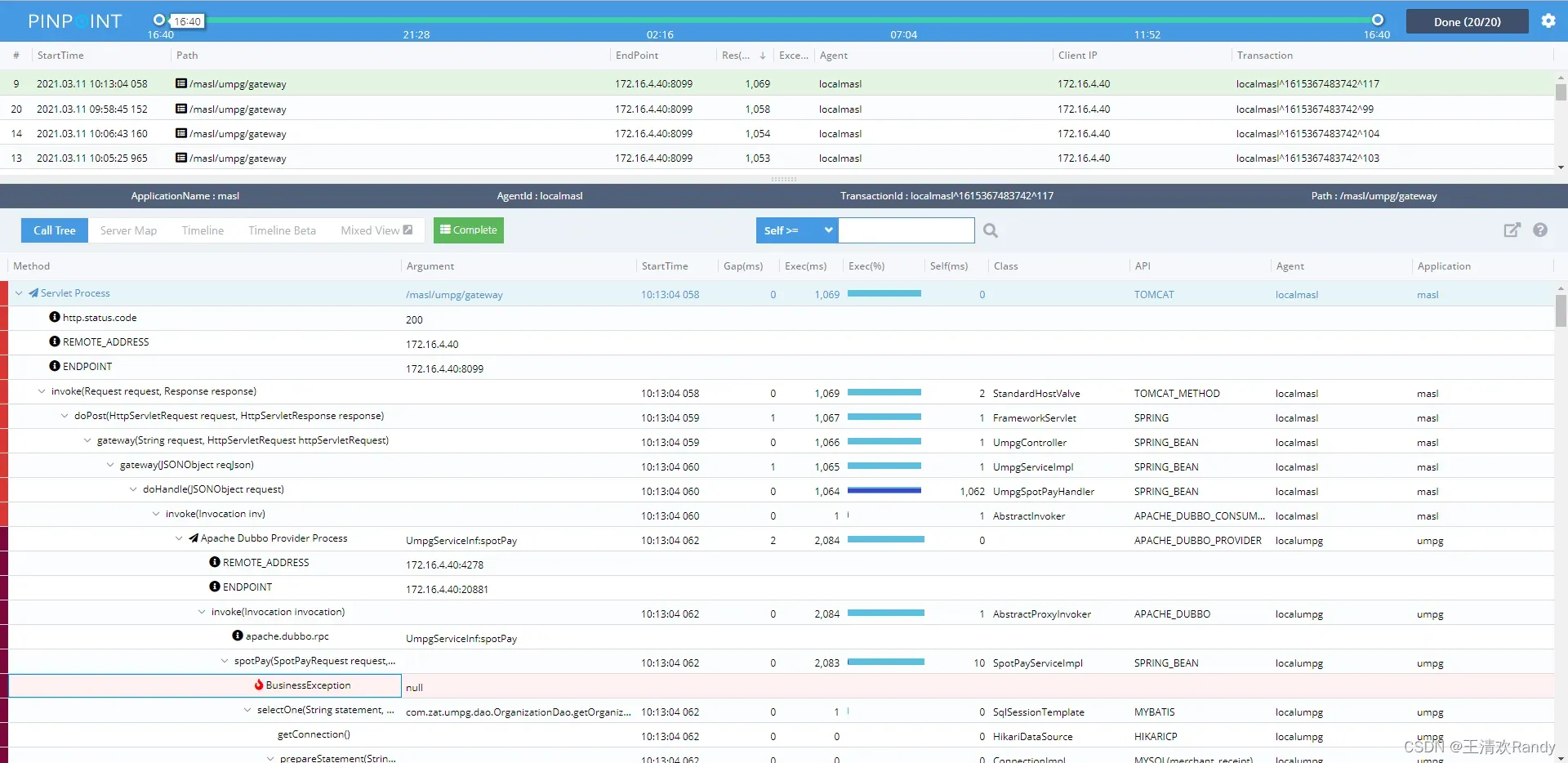1568x763 pixels.
Task: Click the Client IP column header
Action: tap(1077, 56)
